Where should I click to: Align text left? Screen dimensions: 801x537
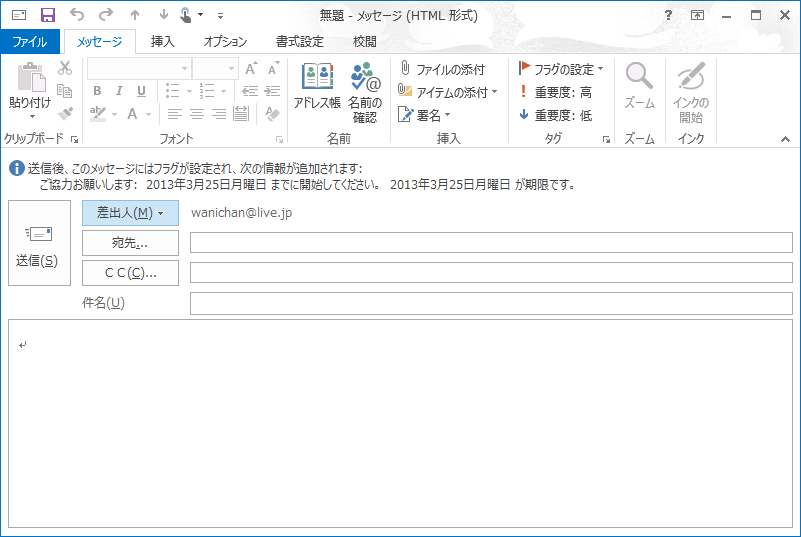[x=175, y=113]
